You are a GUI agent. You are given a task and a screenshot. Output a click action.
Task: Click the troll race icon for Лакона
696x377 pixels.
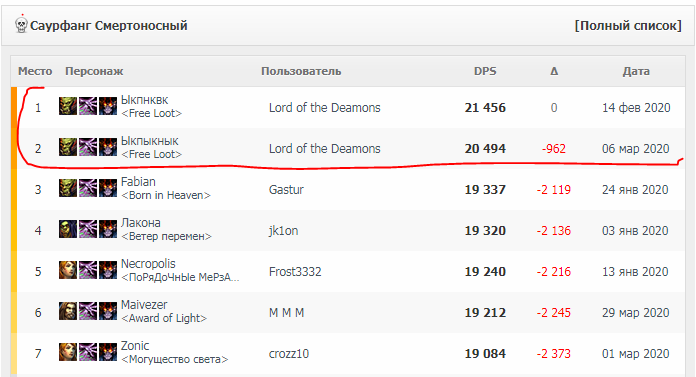pos(68,230)
